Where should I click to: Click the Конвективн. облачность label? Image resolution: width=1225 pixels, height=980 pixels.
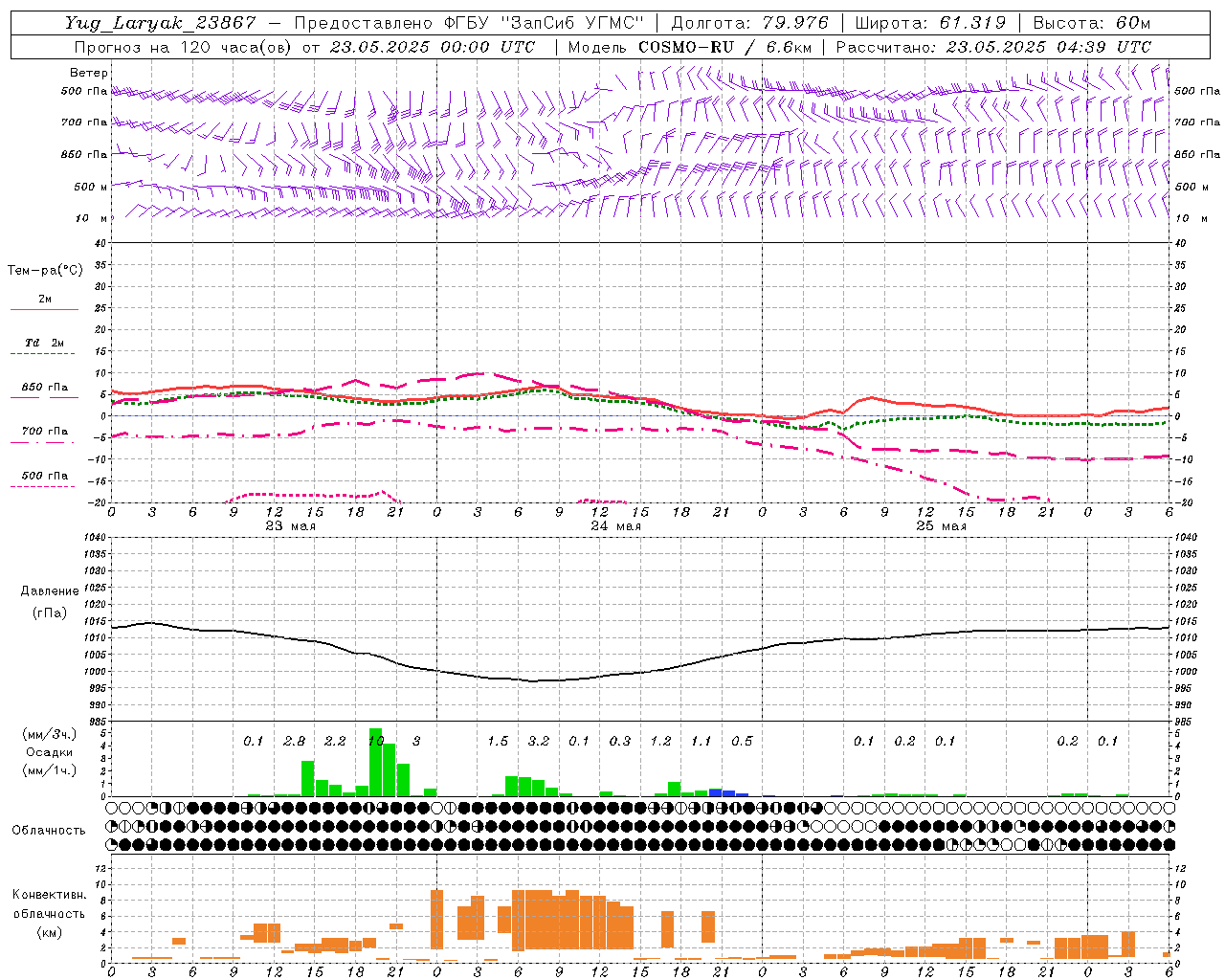point(49,904)
